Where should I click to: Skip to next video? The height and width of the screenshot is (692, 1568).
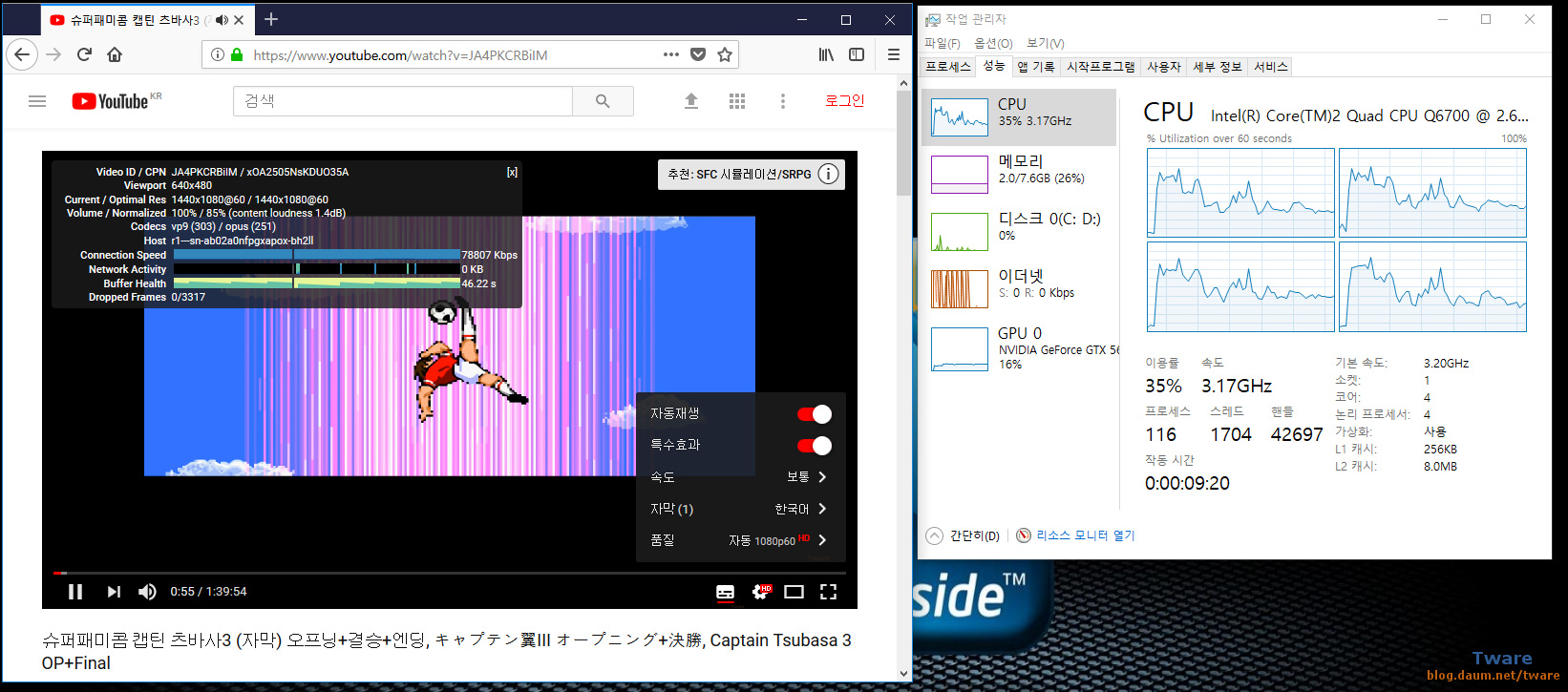click(x=114, y=592)
